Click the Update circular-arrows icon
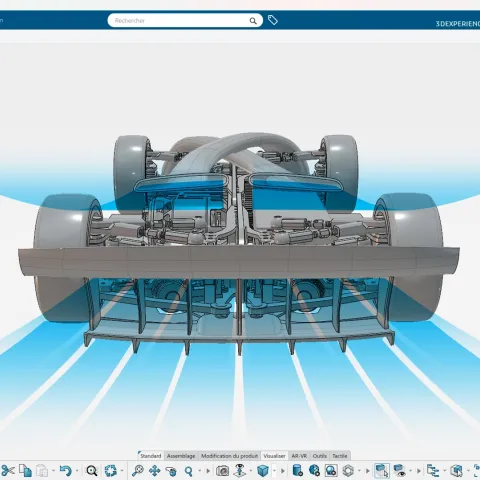Viewport: 480px width, 480px height. tap(110, 471)
